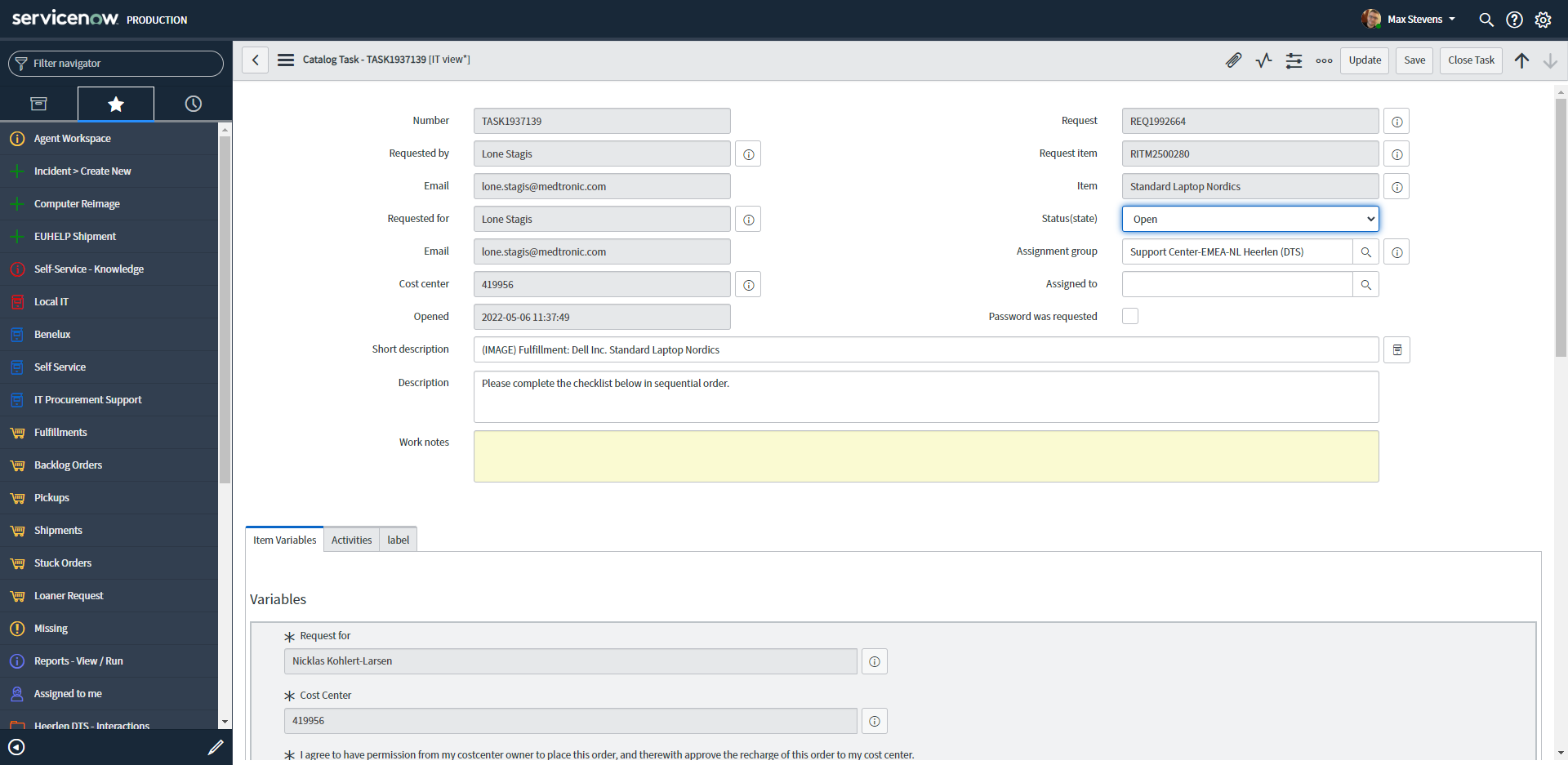Viewport: 1568px width, 765px height.
Task: Open the activity stream icon
Action: click(1263, 60)
